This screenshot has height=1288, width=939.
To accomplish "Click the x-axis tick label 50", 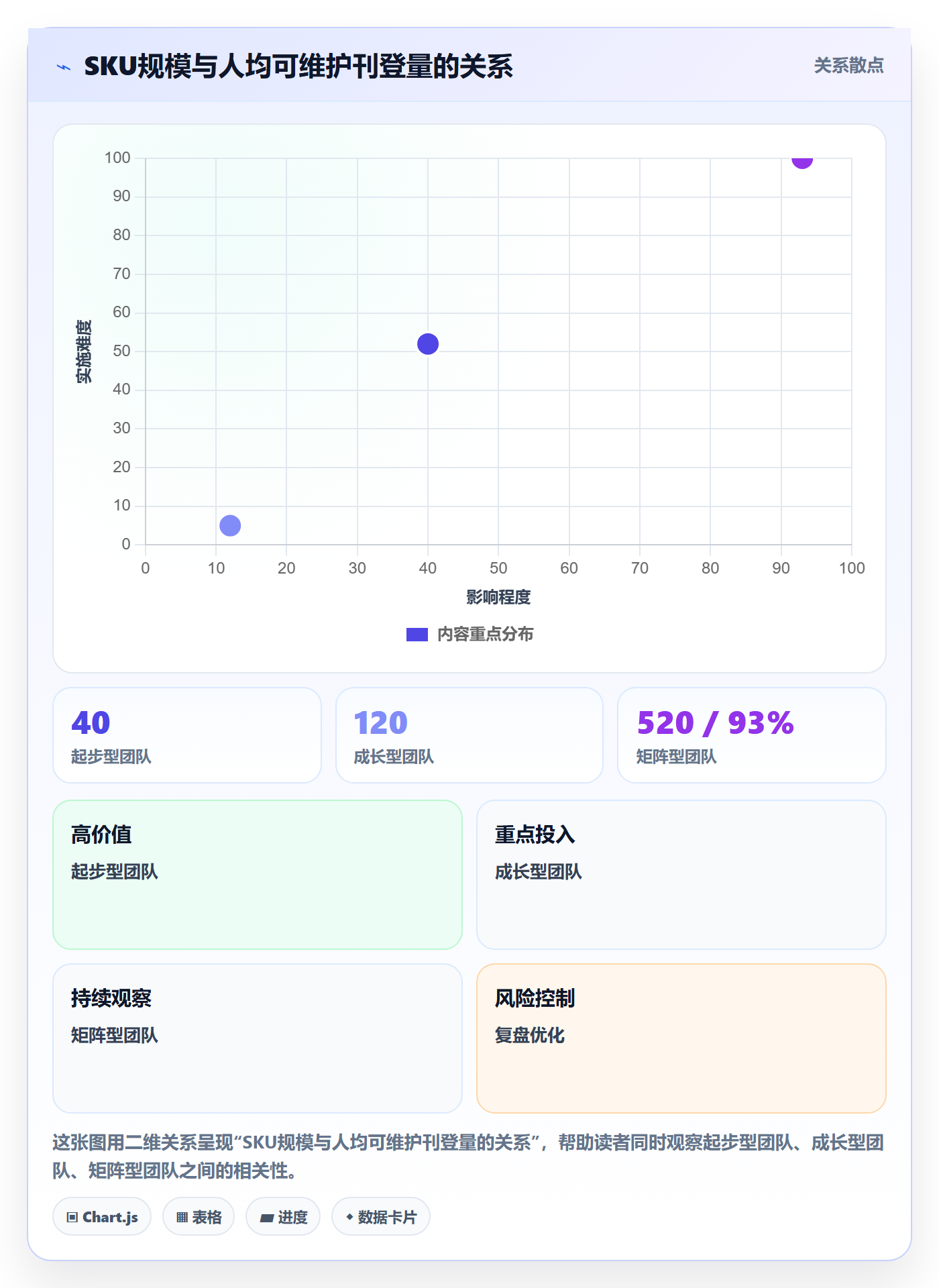I will pyautogui.click(x=498, y=568).
